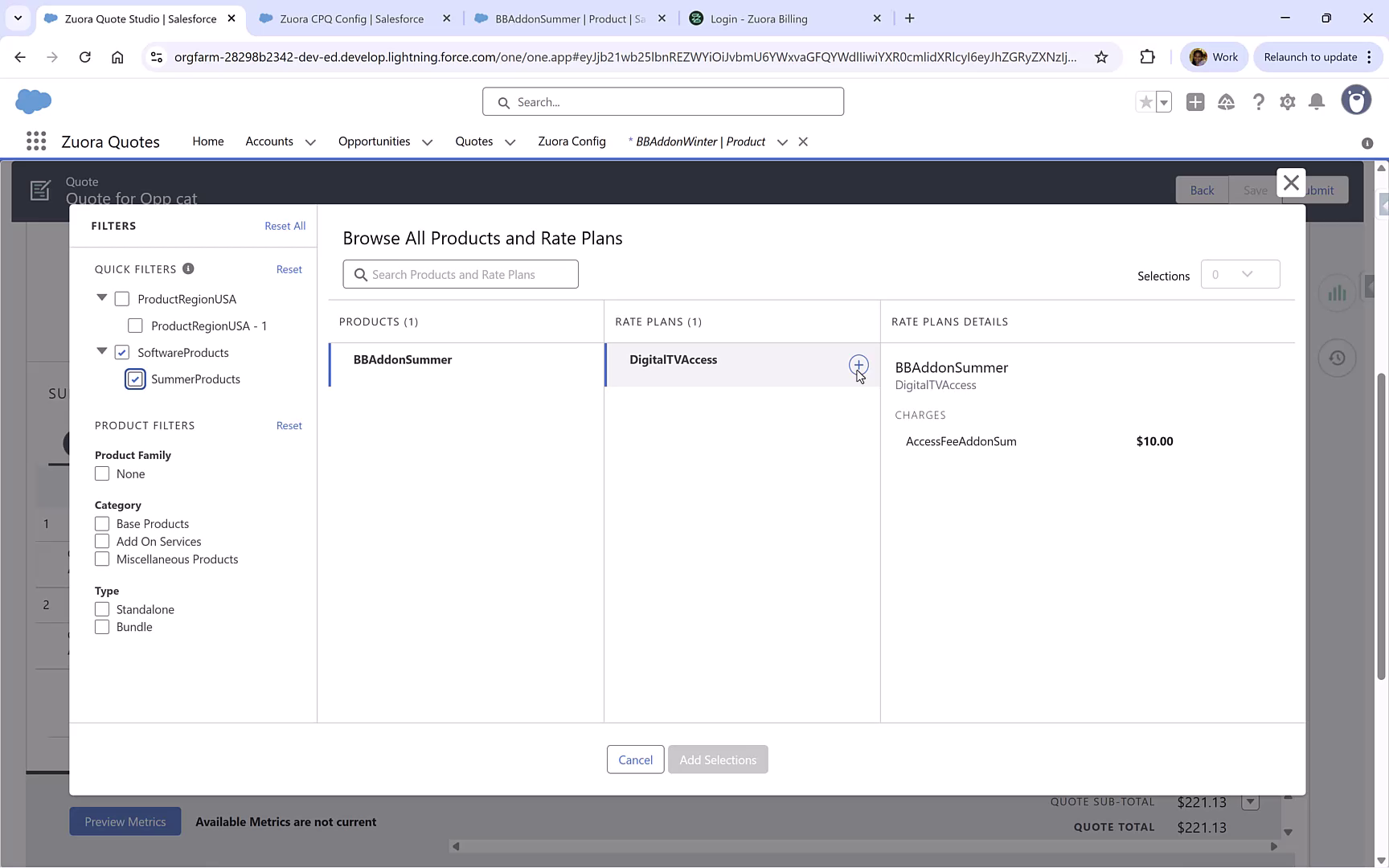Select Home in the Zuora Quotes navigation

point(207,141)
